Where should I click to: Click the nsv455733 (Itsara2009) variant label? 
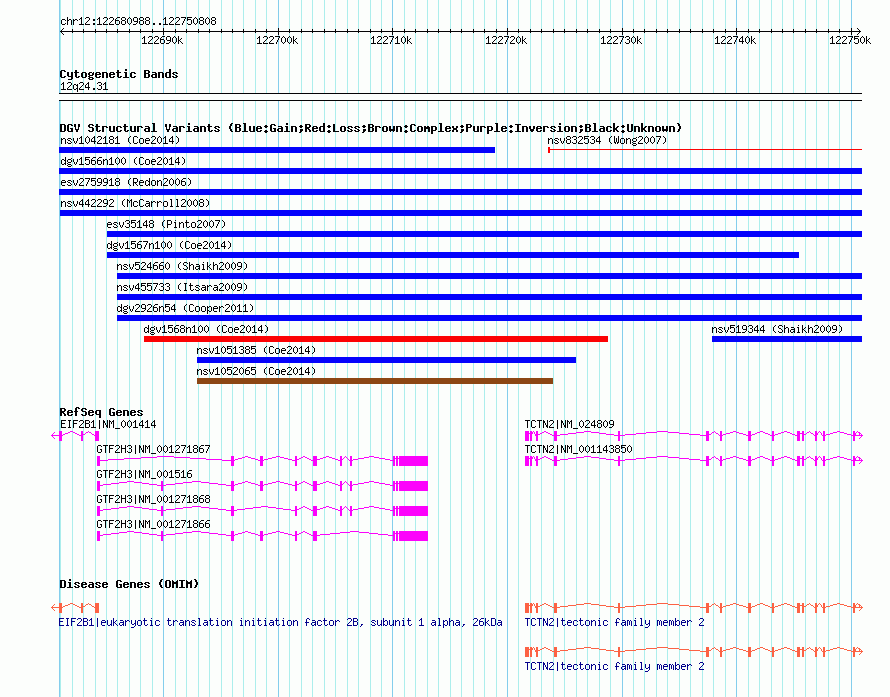tap(182, 287)
